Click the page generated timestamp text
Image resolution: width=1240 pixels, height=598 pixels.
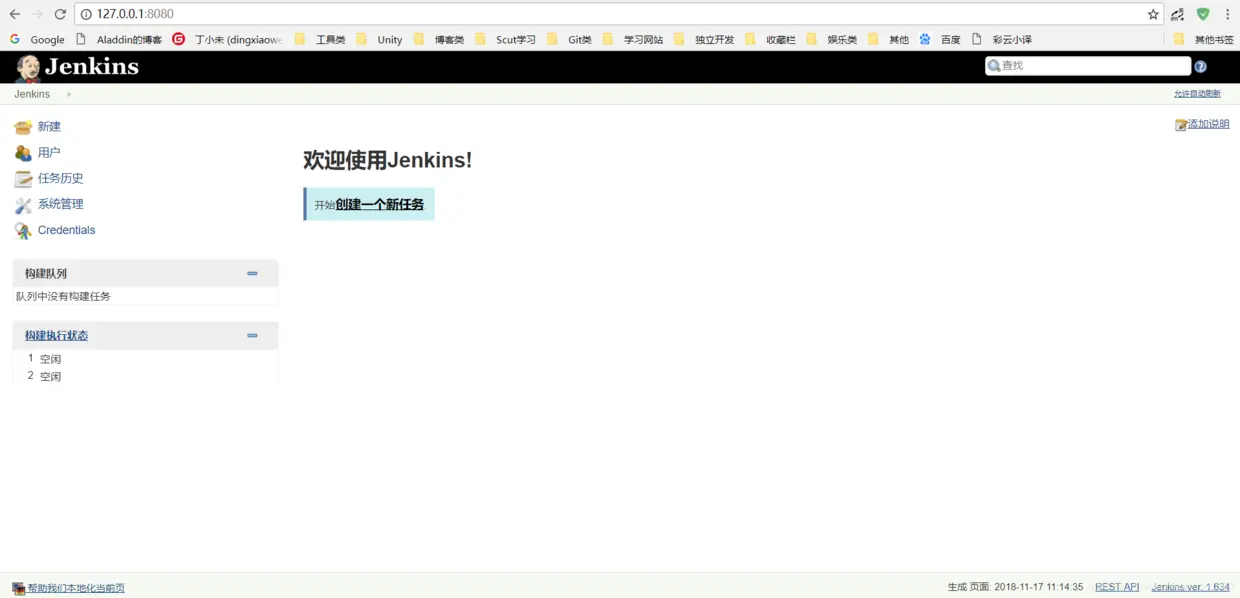click(x=1015, y=587)
